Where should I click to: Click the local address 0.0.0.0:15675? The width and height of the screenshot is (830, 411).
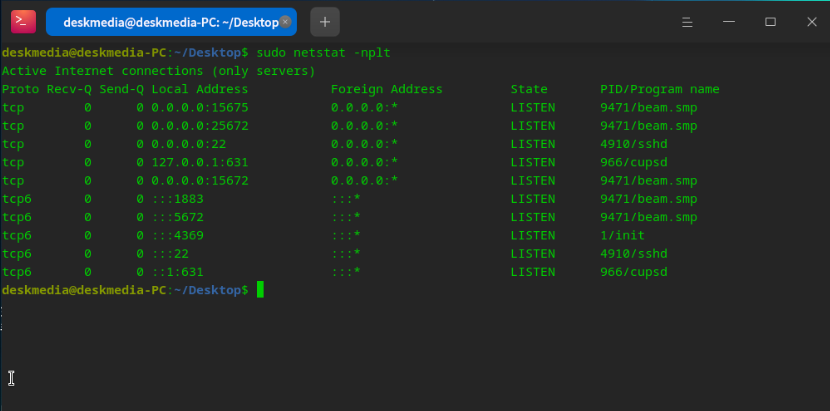pyautogui.click(x=200, y=108)
